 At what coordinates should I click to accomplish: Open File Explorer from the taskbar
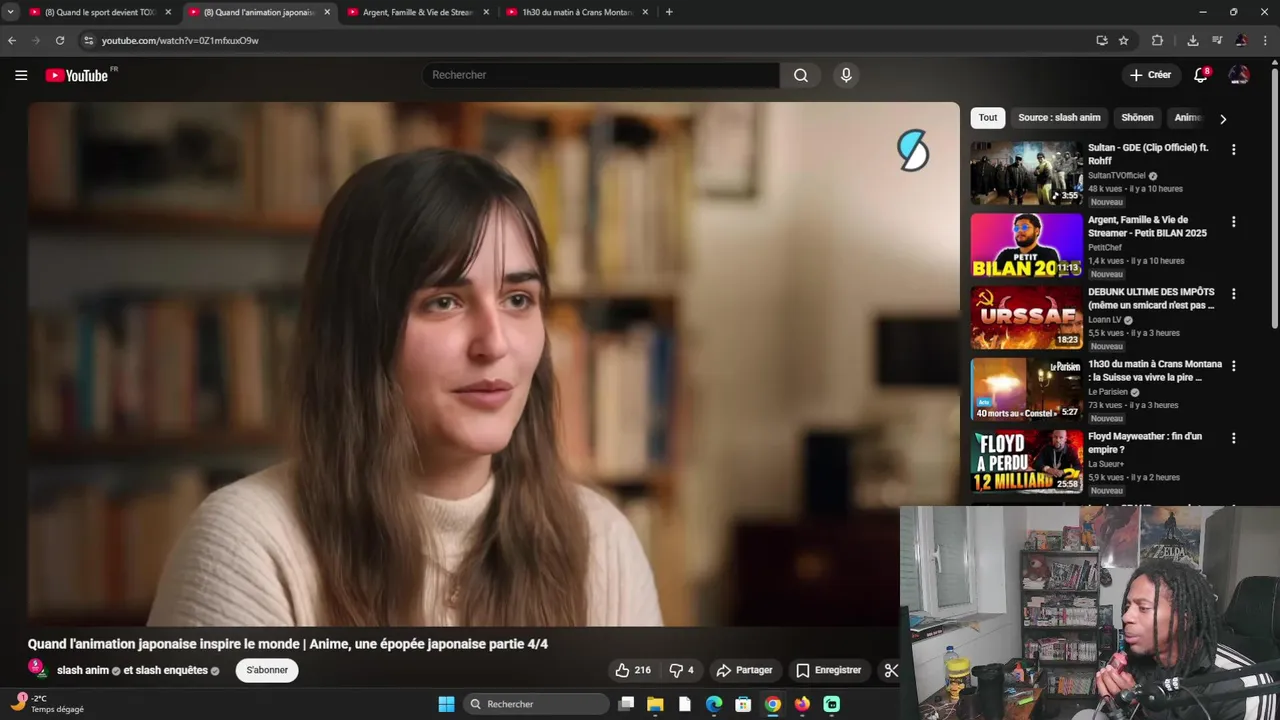point(655,704)
